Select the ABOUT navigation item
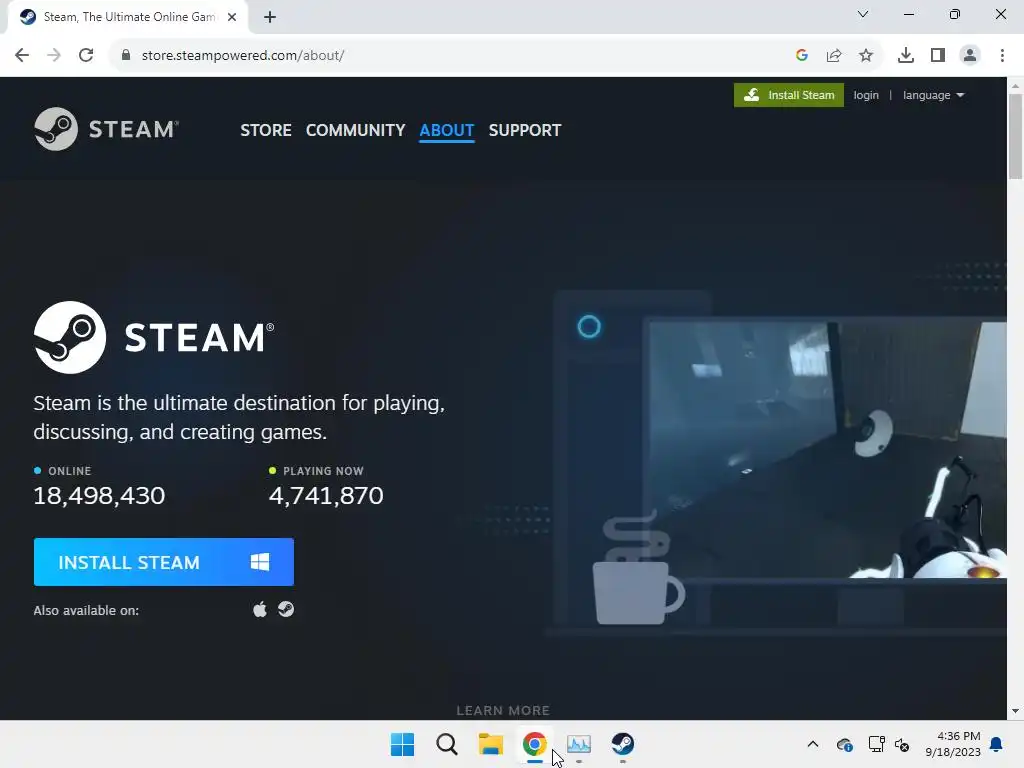This screenshot has height=768, width=1024. pos(447,130)
